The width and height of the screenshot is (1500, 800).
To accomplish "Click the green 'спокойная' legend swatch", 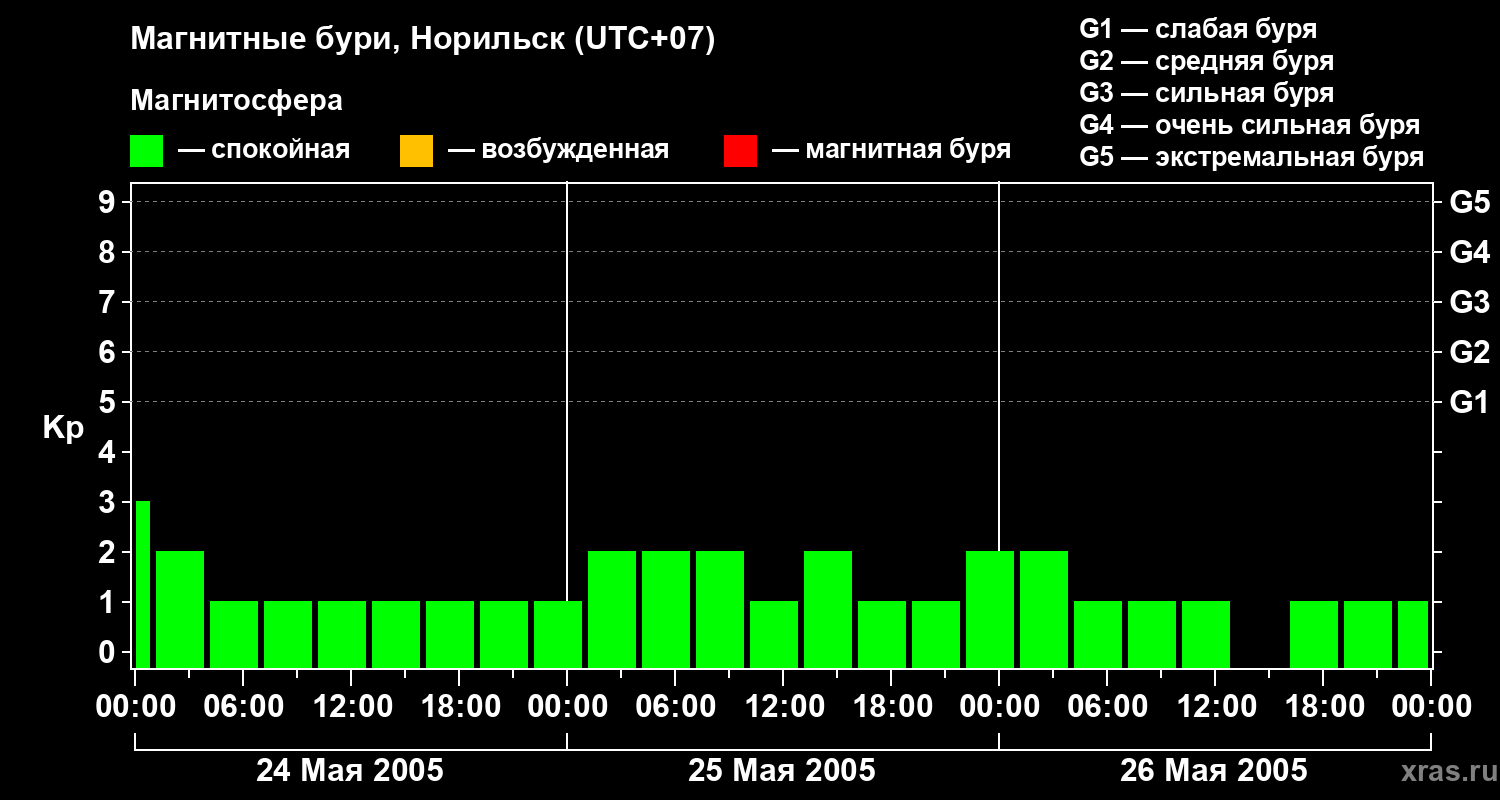I will [147, 151].
